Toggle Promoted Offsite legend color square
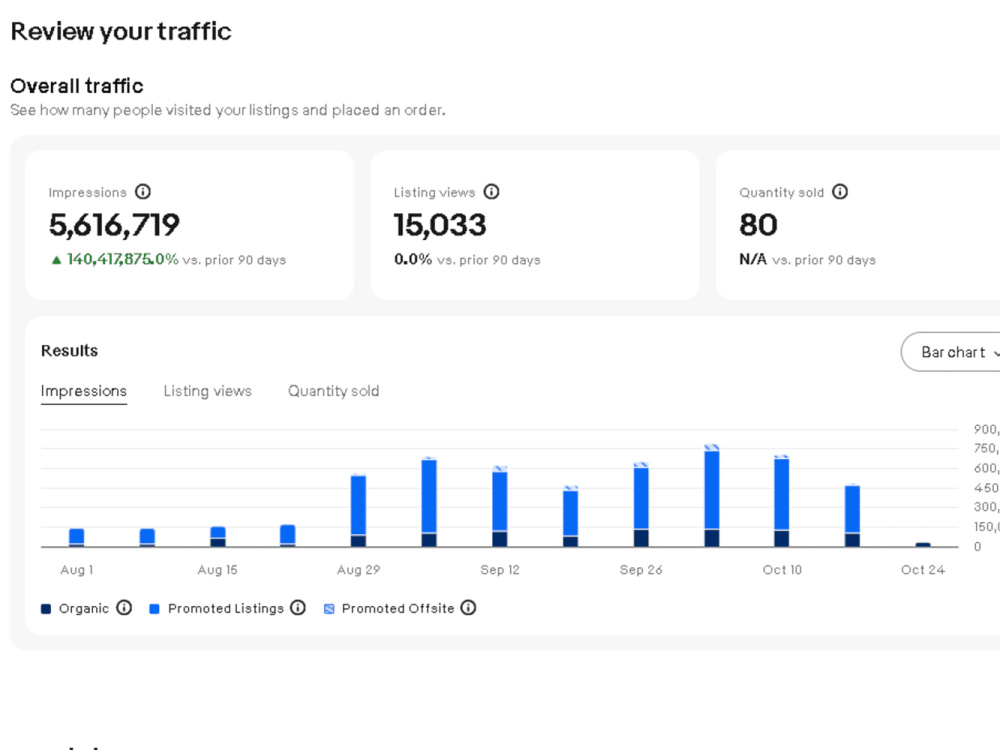Screen dimensions: 1000x750 click(x=329, y=609)
